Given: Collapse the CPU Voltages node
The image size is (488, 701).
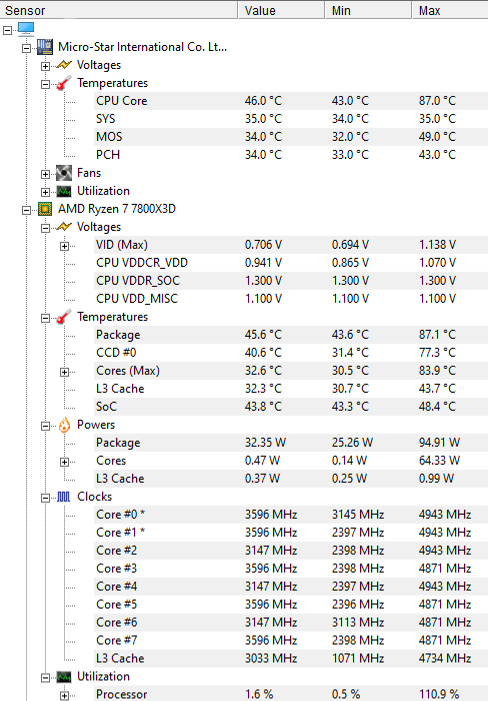Looking at the screenshot, I should [45, 228].
